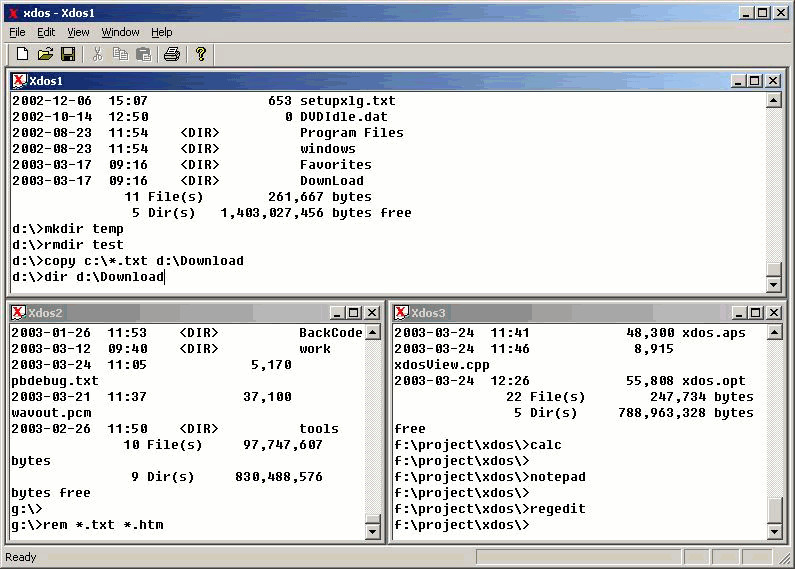Click 'rem *.txt *.htm' line in Xdos2

pyautogui.click(x=87, y=525)
